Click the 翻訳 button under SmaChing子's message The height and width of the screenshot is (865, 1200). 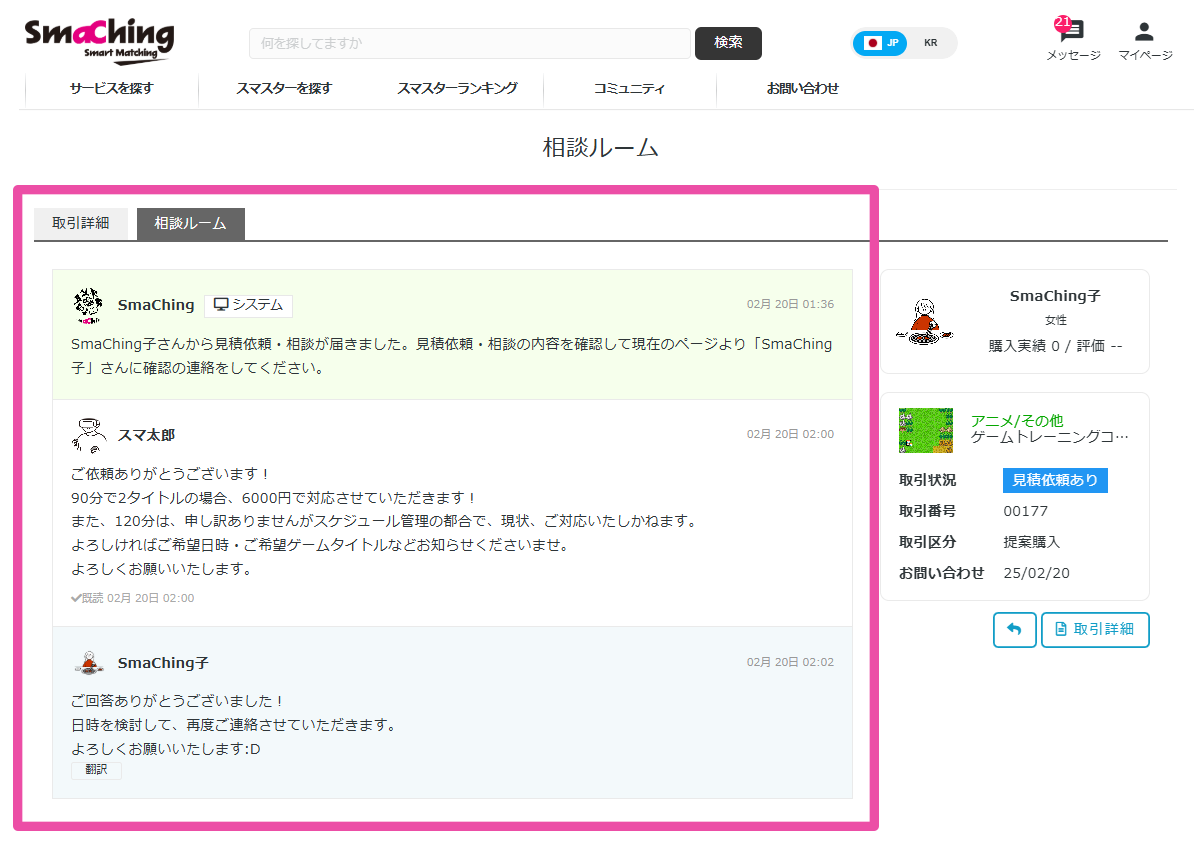pos(96,770)
